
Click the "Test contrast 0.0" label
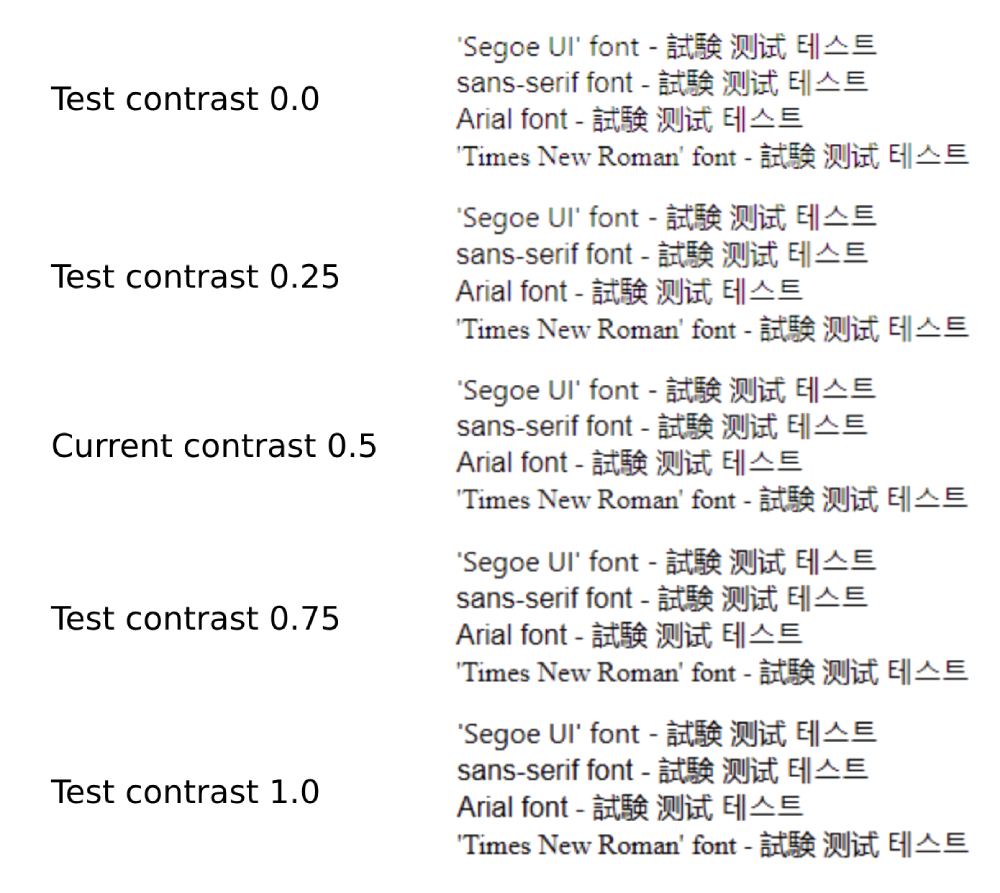pyautogui.click(x=185, y=100)
